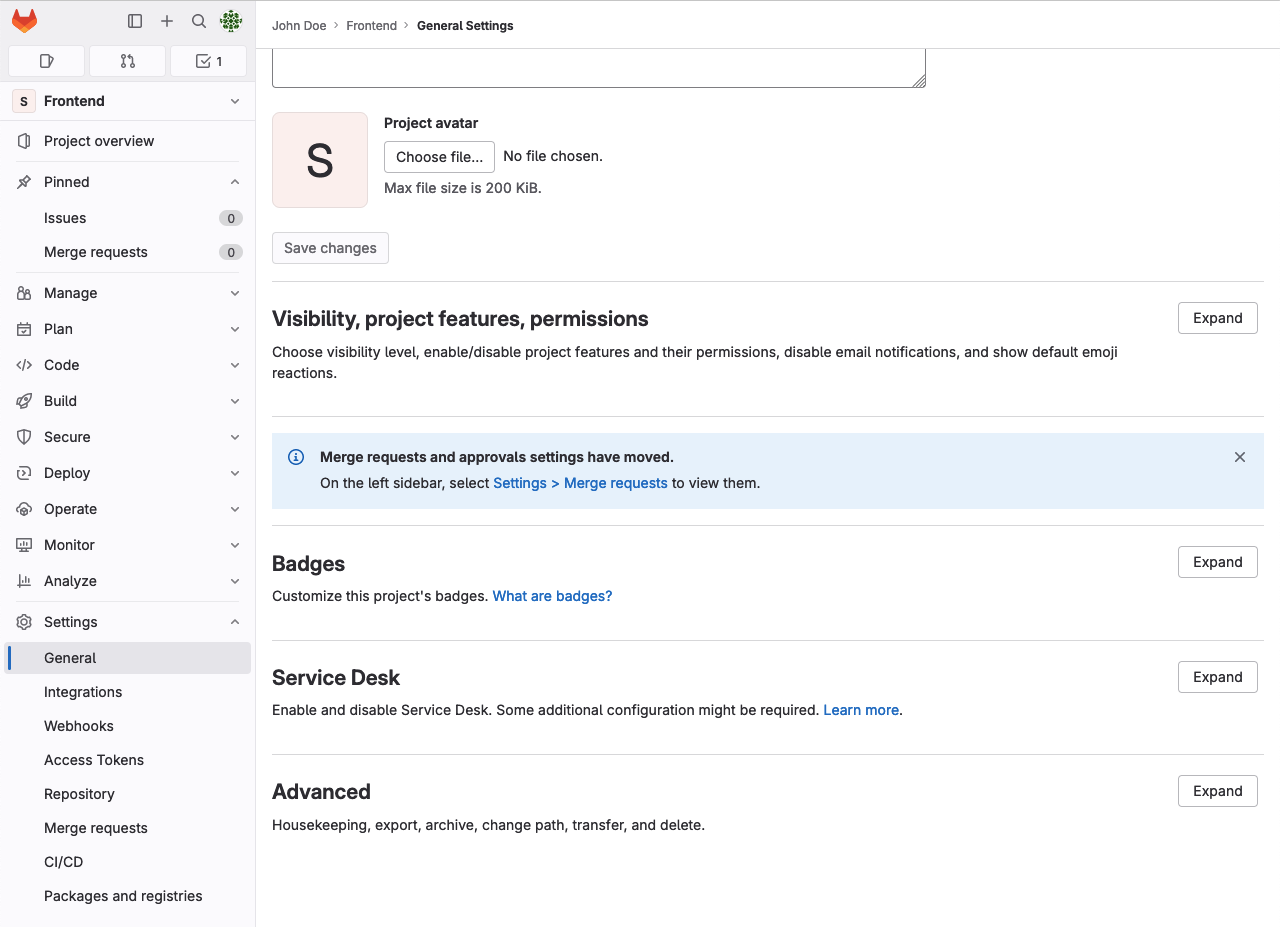1280x927 pixels.
Task: Expand the Advanced section
Action: (x=1217, y=791)
